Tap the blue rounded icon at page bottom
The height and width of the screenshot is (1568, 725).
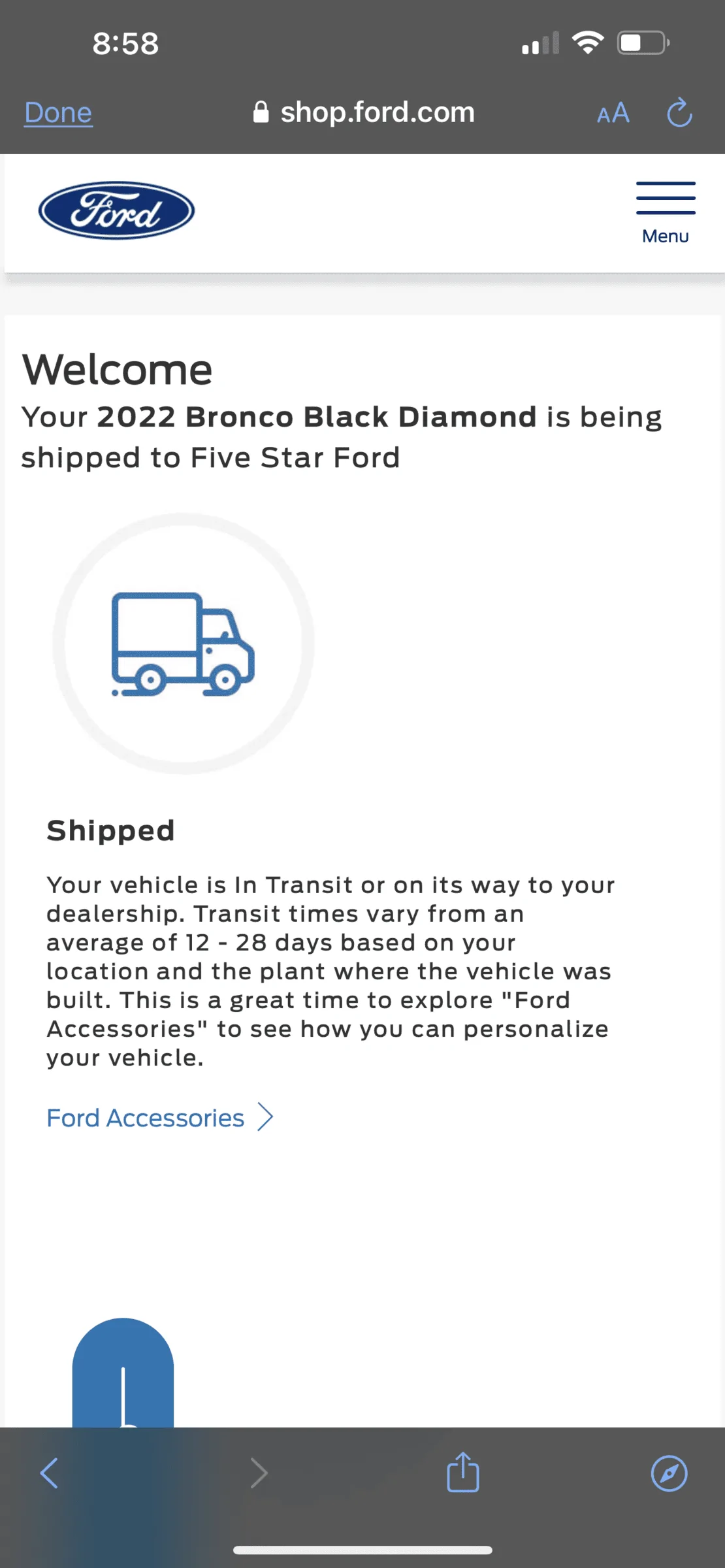(123, 1373)
